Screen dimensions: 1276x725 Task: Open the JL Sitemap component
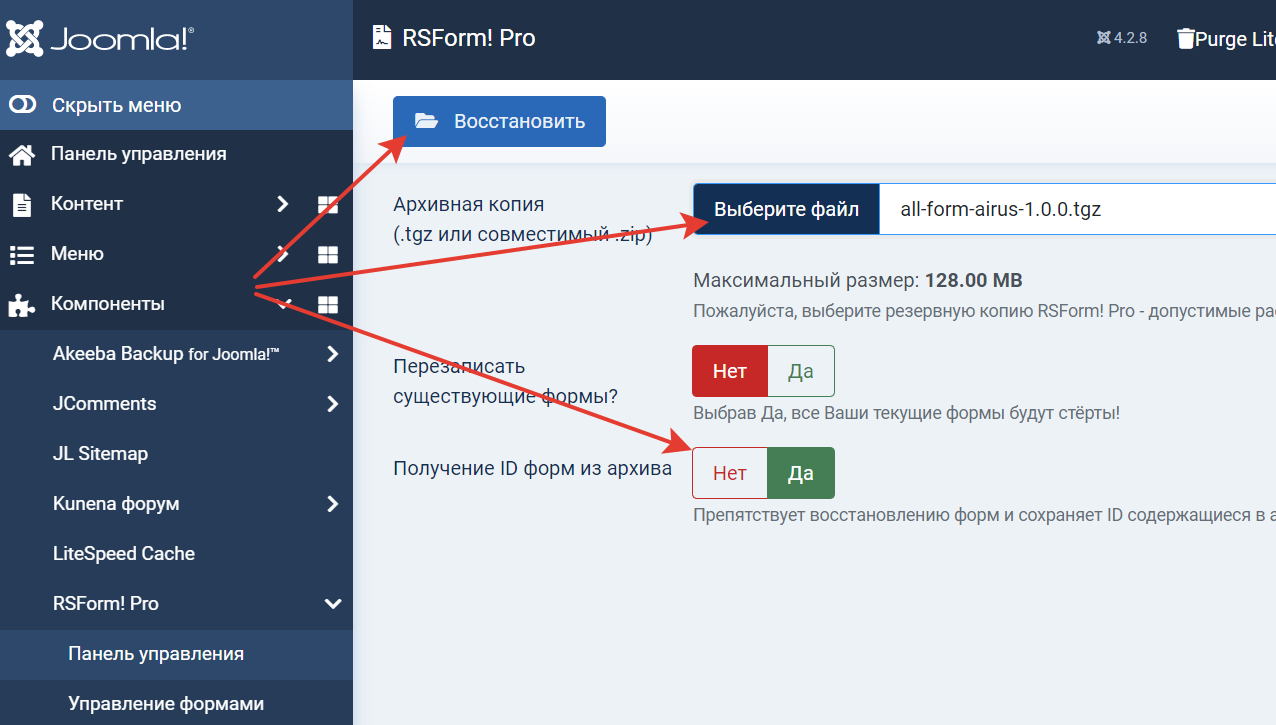100,454
